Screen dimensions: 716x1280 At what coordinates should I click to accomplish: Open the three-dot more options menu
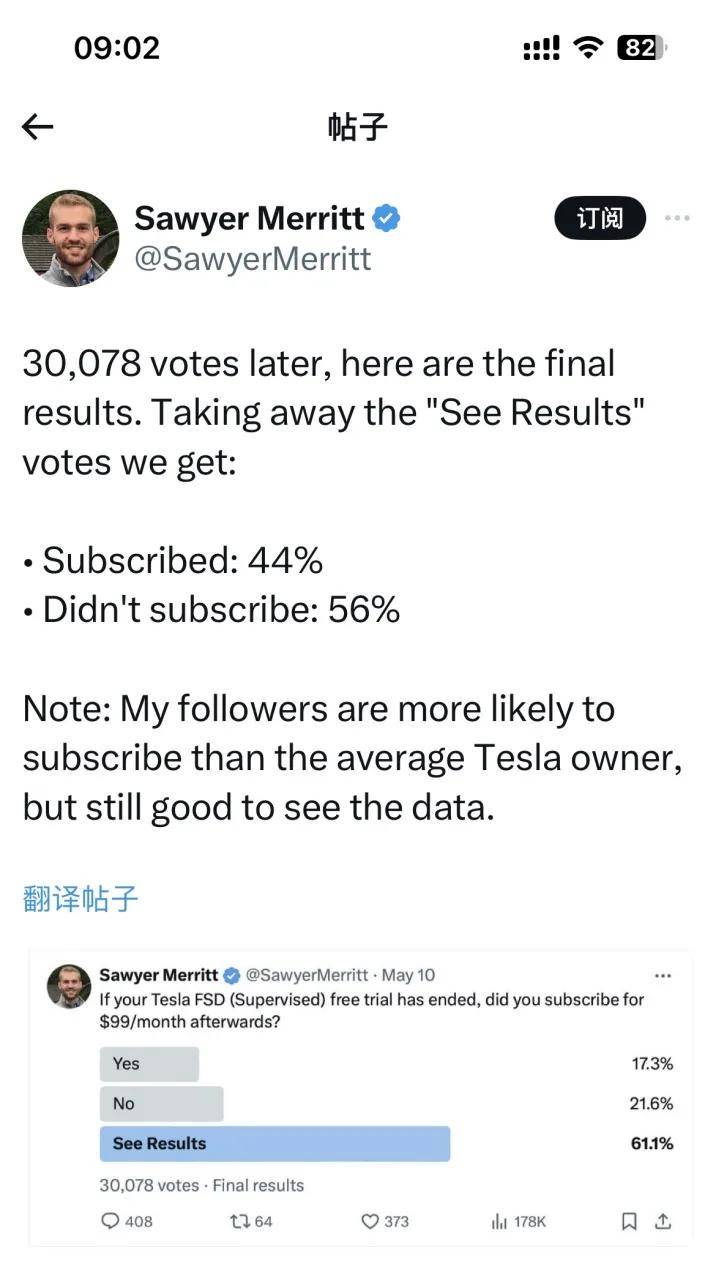click(677, 218)
